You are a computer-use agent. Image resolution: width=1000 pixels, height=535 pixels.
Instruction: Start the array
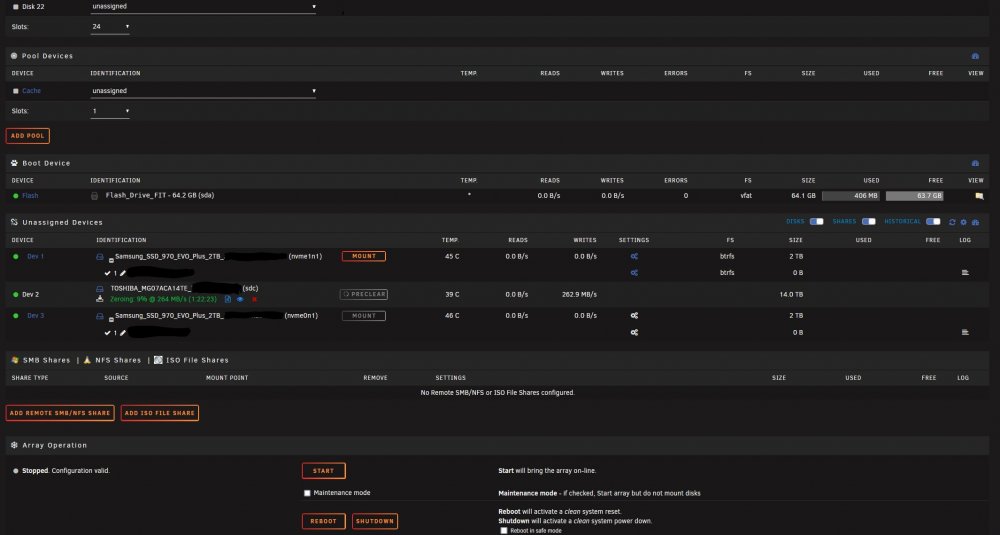coord(323,471)
